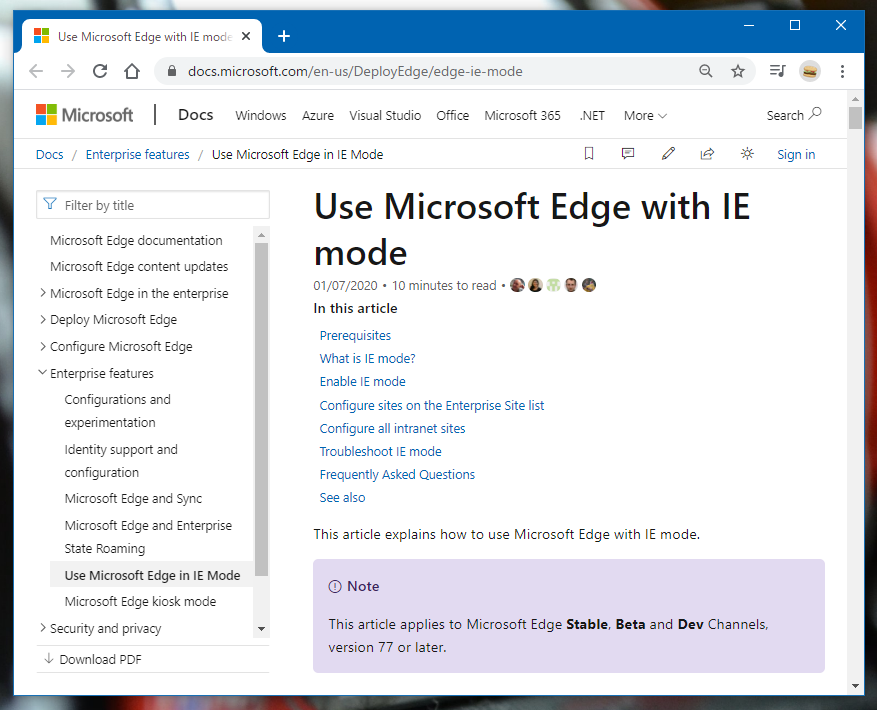Jump to Frequently Asked Questions

(x=397, y=474)
